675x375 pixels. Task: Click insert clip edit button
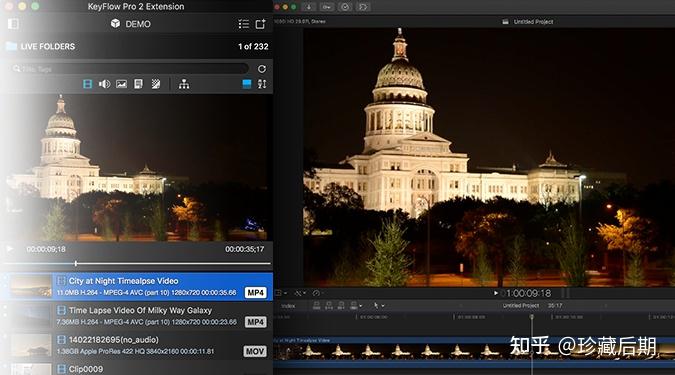[329, 306]
